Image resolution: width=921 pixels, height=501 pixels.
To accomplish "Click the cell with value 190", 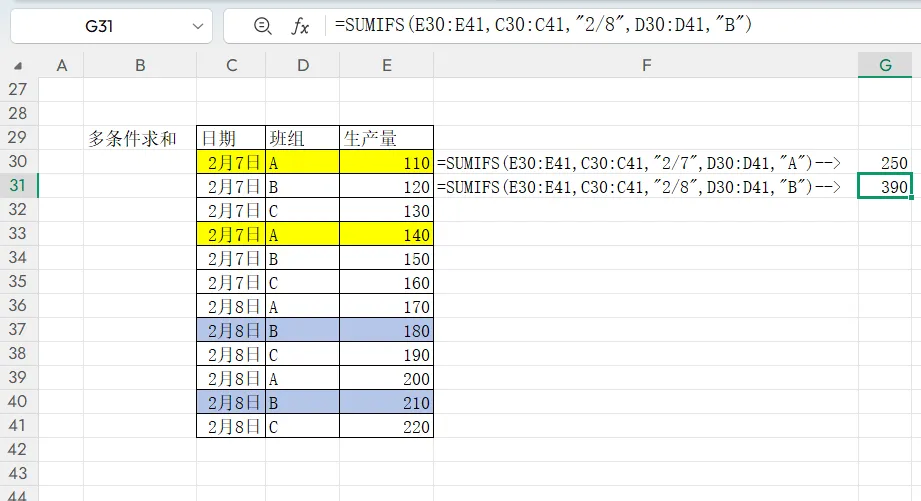I will 386,355.
